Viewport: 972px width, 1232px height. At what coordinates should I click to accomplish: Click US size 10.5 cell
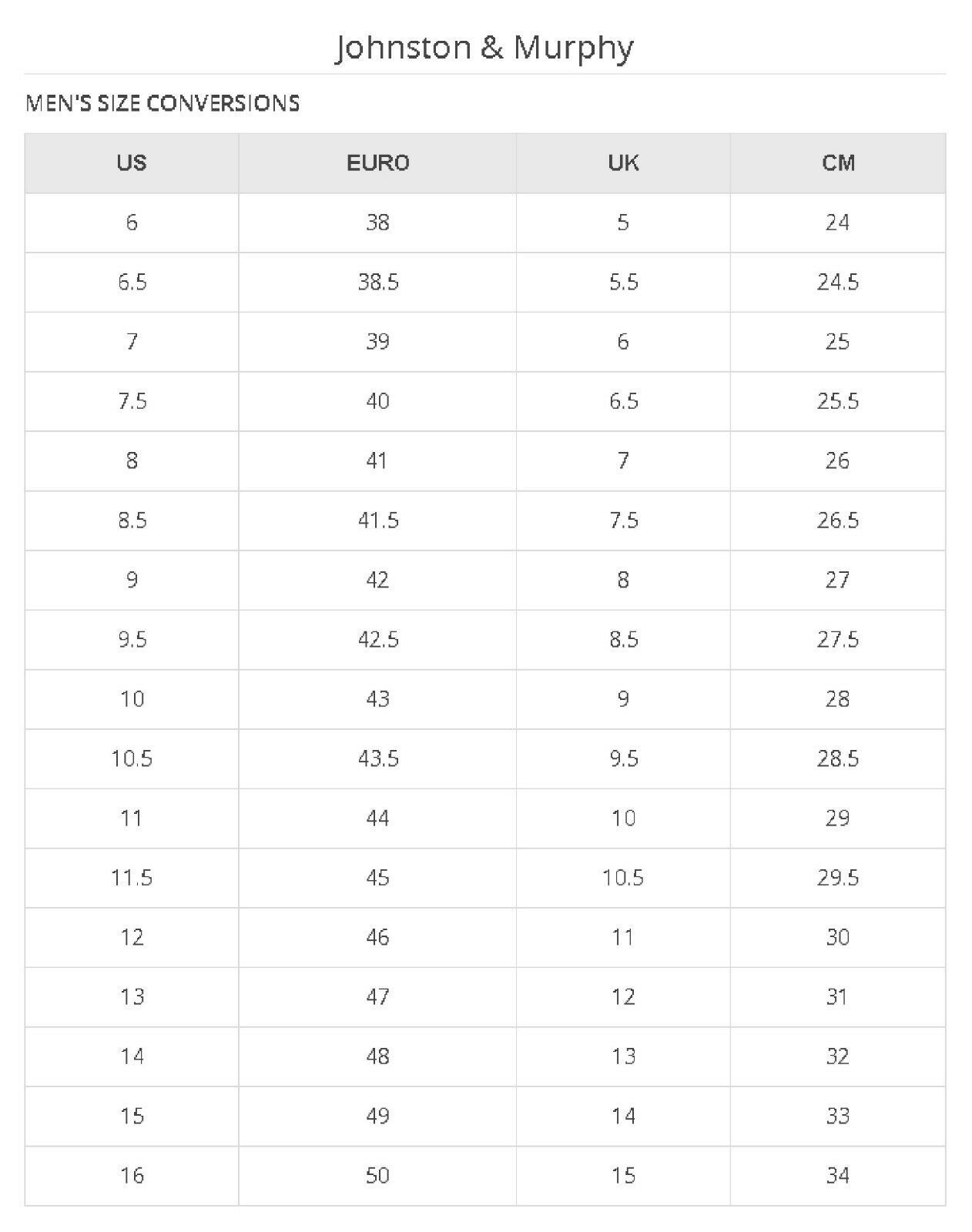(x=132, y=758)
